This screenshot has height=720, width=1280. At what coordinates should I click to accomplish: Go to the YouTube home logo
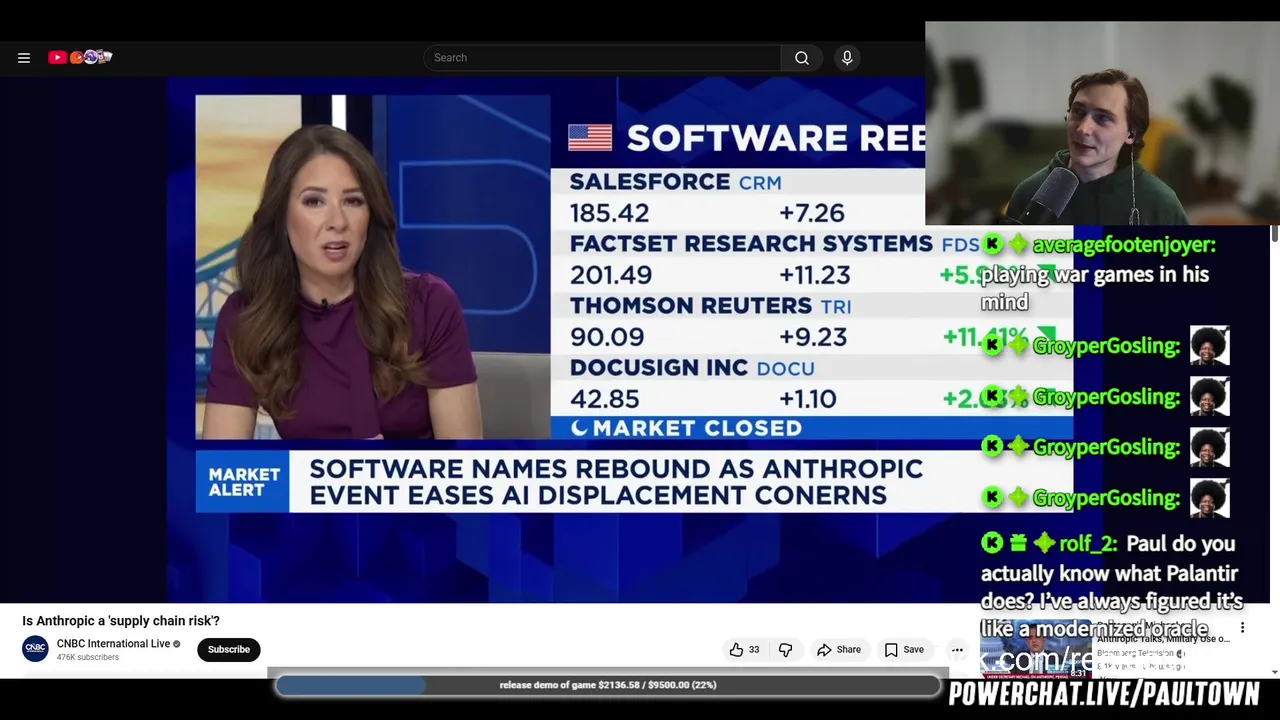click(80, 57)
